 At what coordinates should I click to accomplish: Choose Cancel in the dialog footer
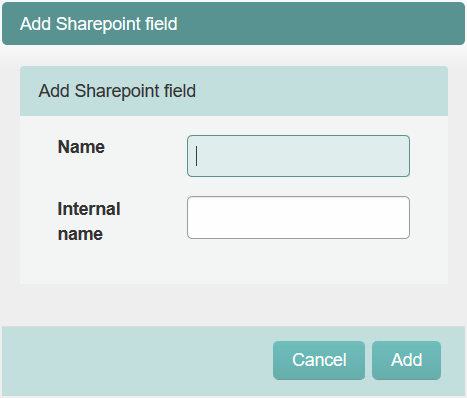click(x=319, y=360)
